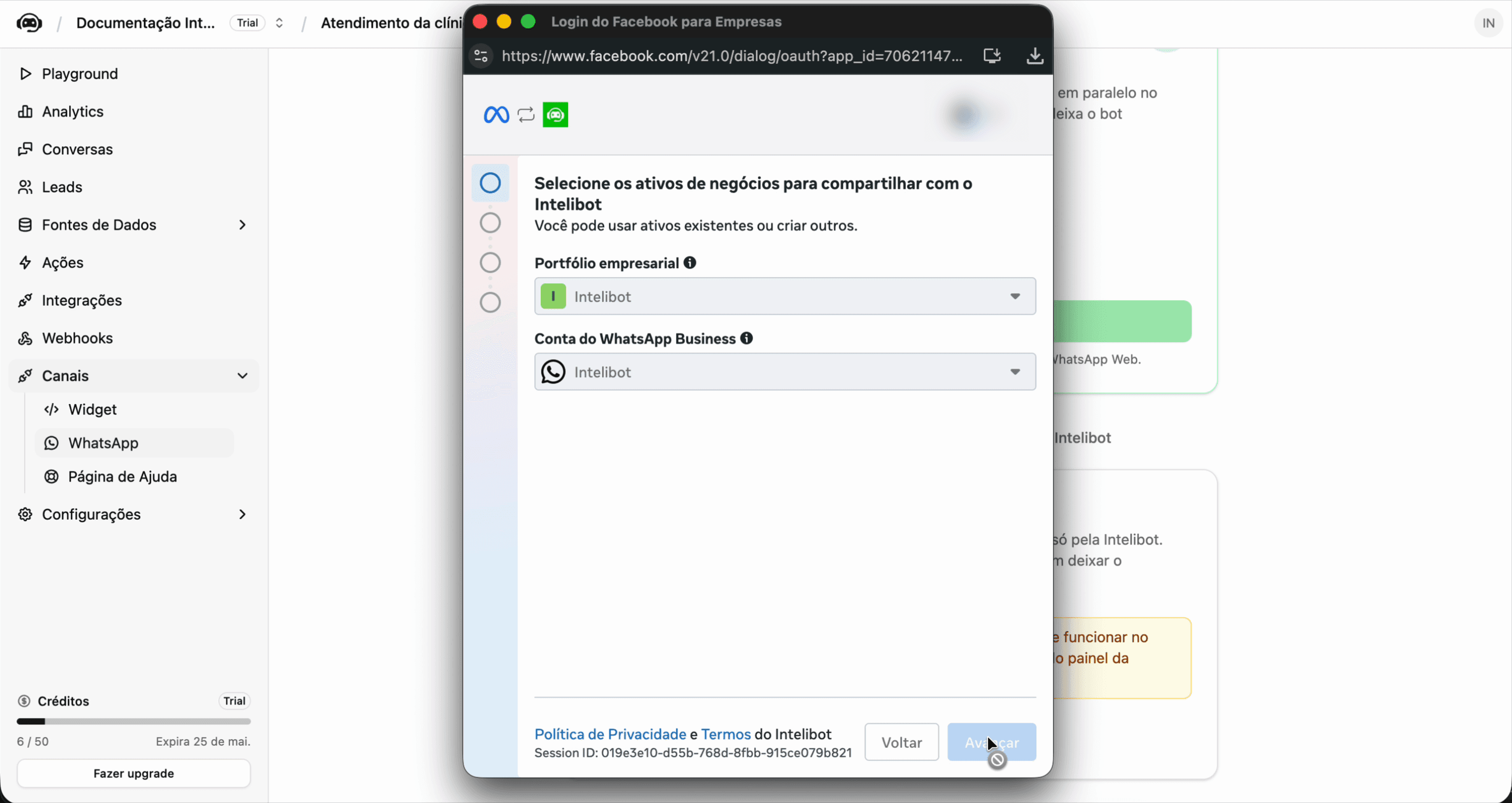Click the install app icon in address bar

pyautogui.click(x=992, y=56)
